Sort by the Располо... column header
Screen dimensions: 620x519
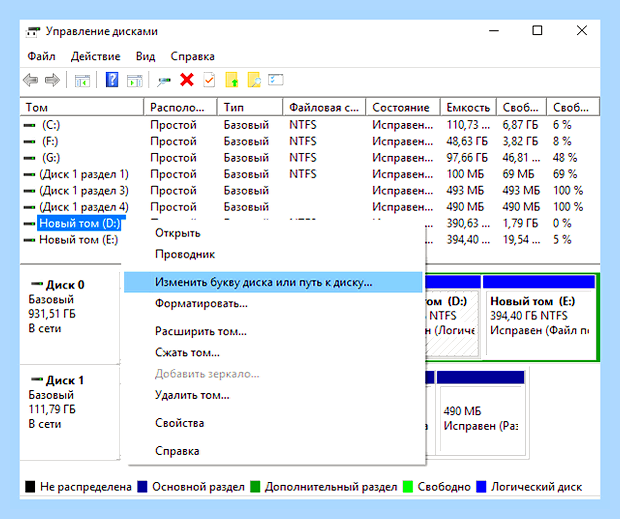pos(181,107)
